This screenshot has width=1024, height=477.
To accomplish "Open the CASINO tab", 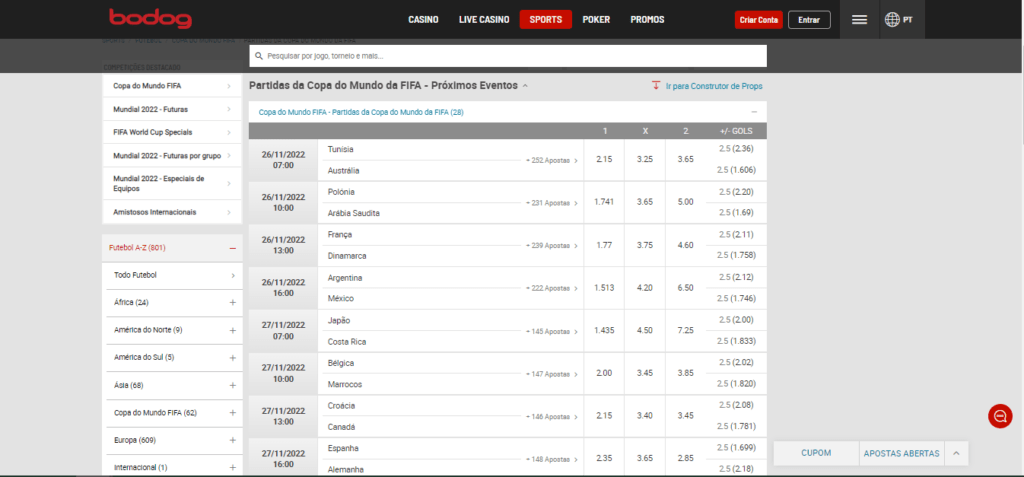I will tap(423, 20).
